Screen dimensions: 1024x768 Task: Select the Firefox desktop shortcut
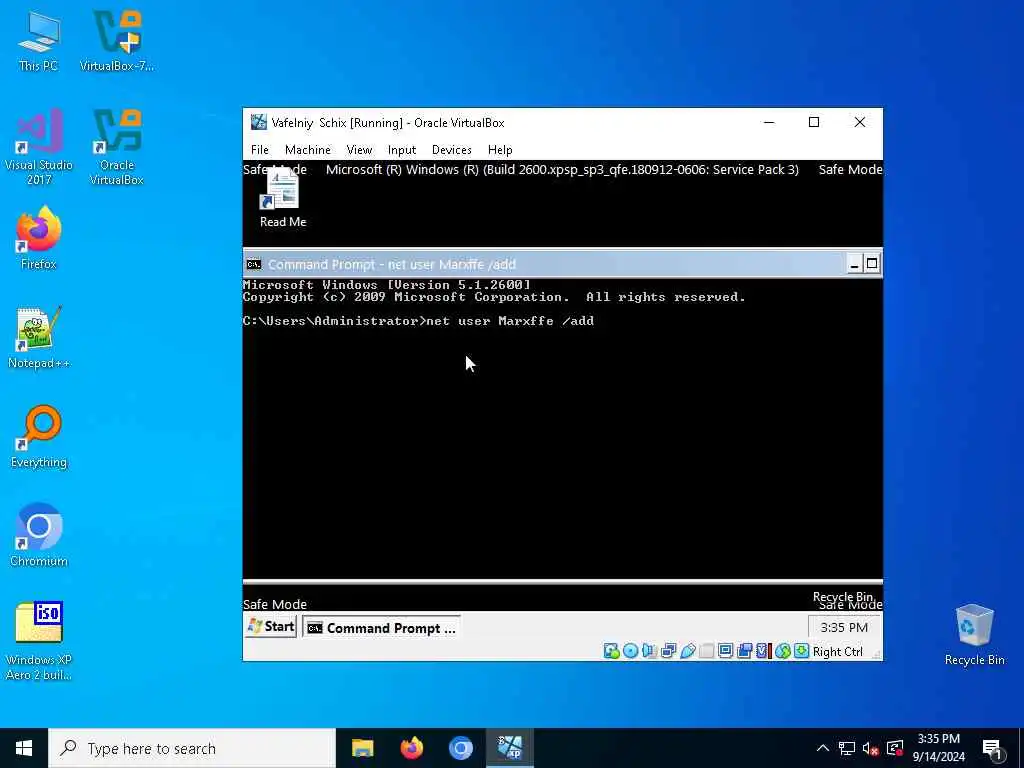(x=39, y=238)
